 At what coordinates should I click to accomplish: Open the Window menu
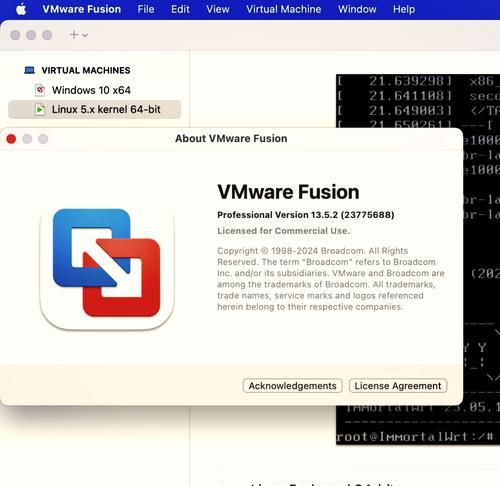(x=357, y=9)
